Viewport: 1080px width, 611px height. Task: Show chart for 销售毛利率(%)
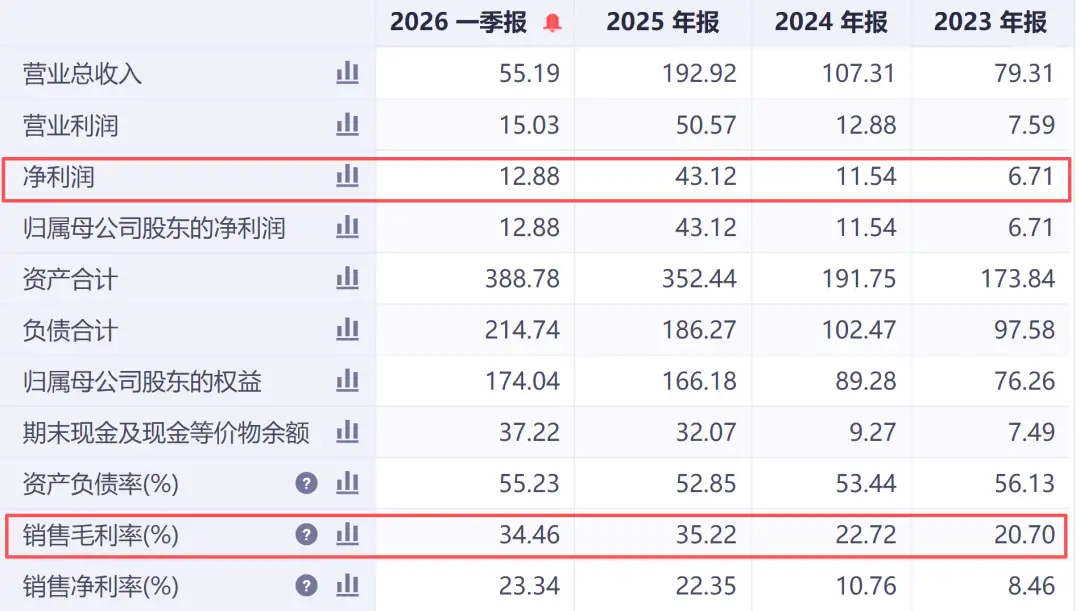point(347,534)
